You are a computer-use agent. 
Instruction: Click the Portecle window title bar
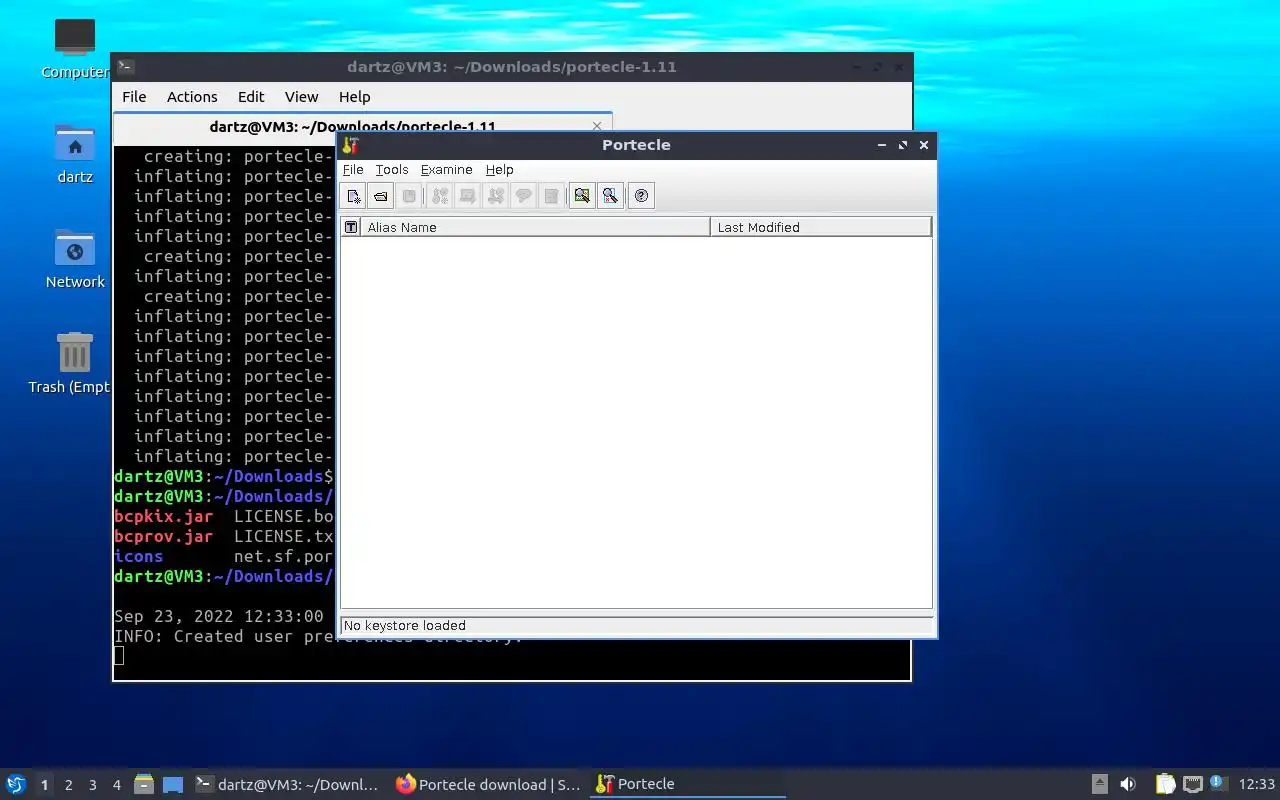click(x=636, y=145)
